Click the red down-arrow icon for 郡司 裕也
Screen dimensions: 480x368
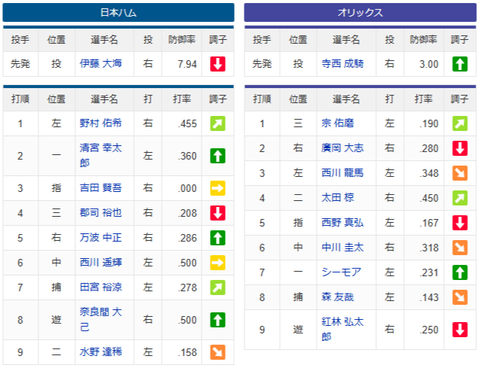[218, 213]
